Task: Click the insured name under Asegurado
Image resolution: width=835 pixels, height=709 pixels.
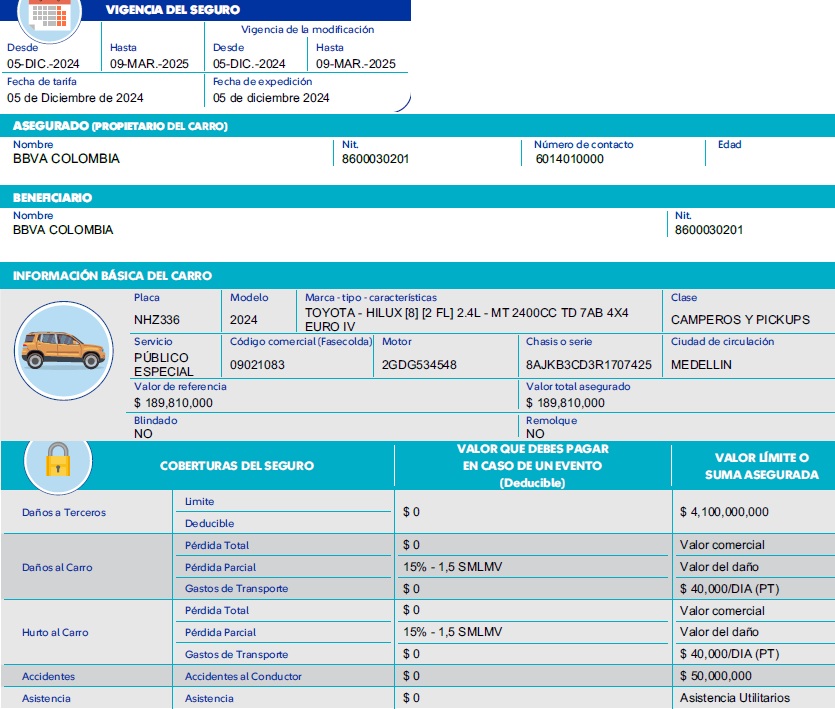Action: pos(66,159)
